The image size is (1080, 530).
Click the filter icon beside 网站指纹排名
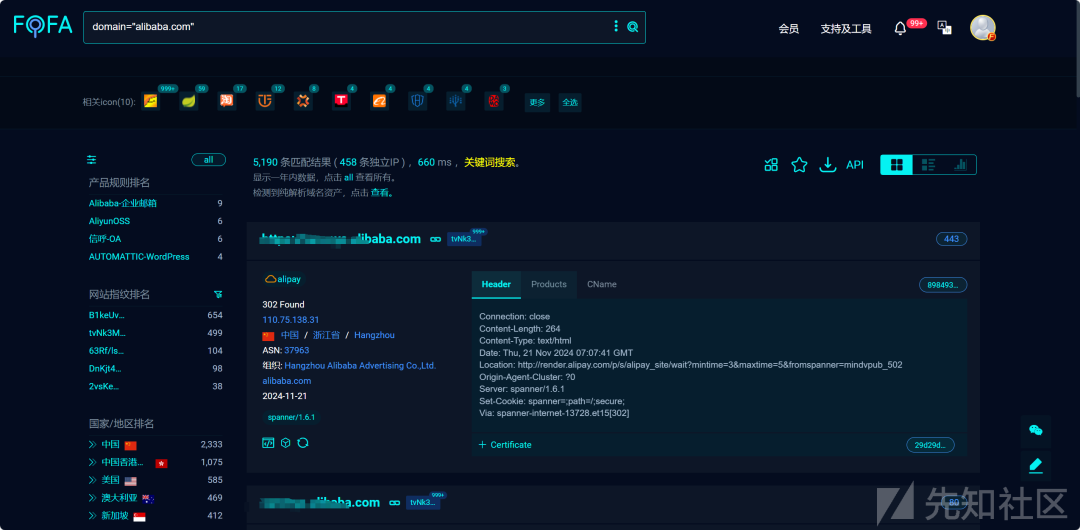[x=218, y=294]
